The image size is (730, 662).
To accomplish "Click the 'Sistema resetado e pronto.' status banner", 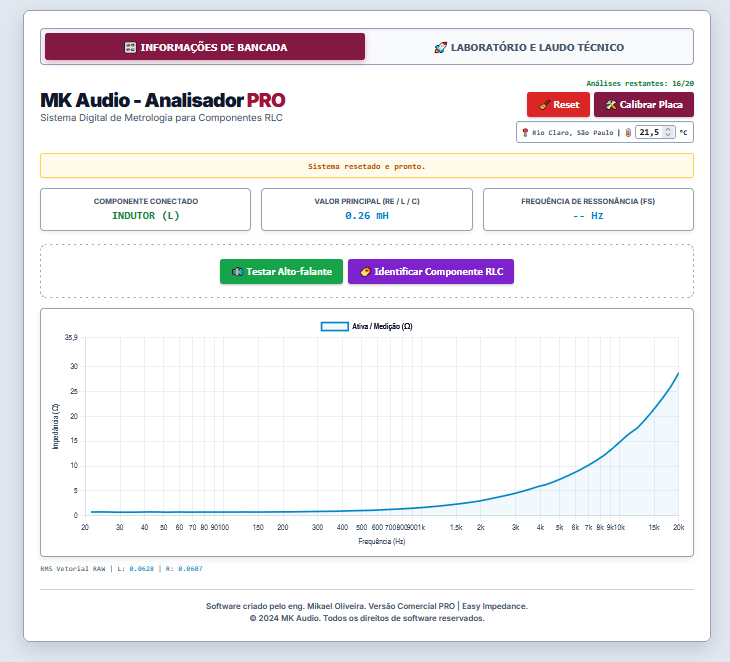I will click(367, 166).
